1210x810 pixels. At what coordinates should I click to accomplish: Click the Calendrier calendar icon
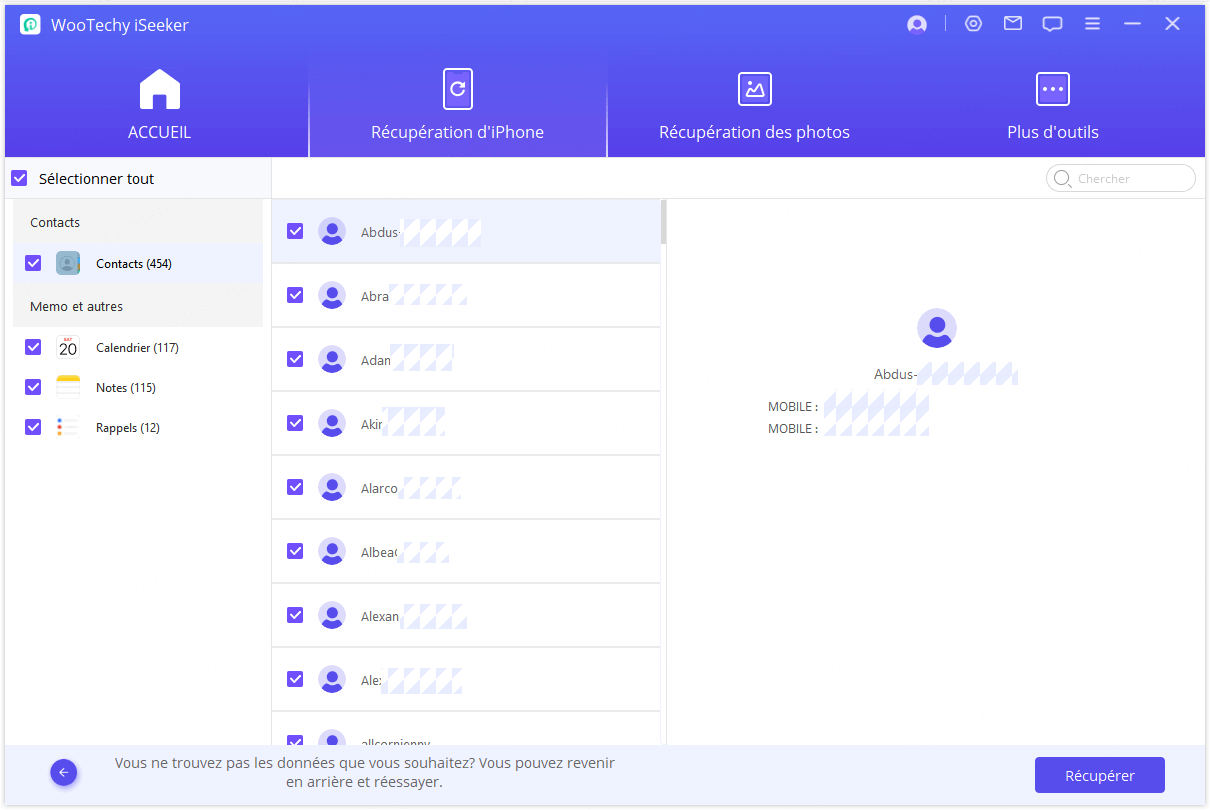pyautogui.click(x=68, y=347)
